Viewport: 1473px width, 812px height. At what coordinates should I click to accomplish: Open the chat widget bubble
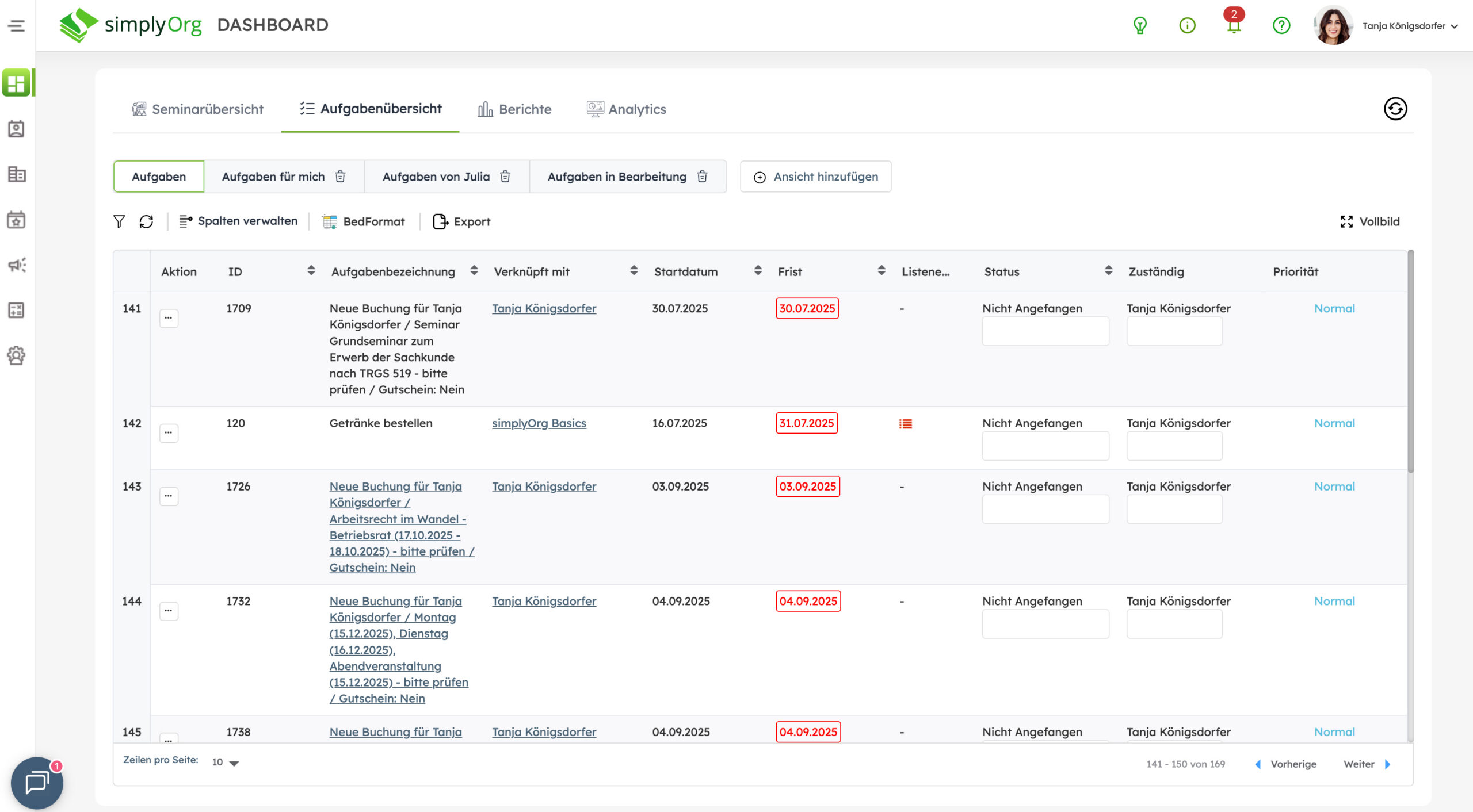pos(37,782)
